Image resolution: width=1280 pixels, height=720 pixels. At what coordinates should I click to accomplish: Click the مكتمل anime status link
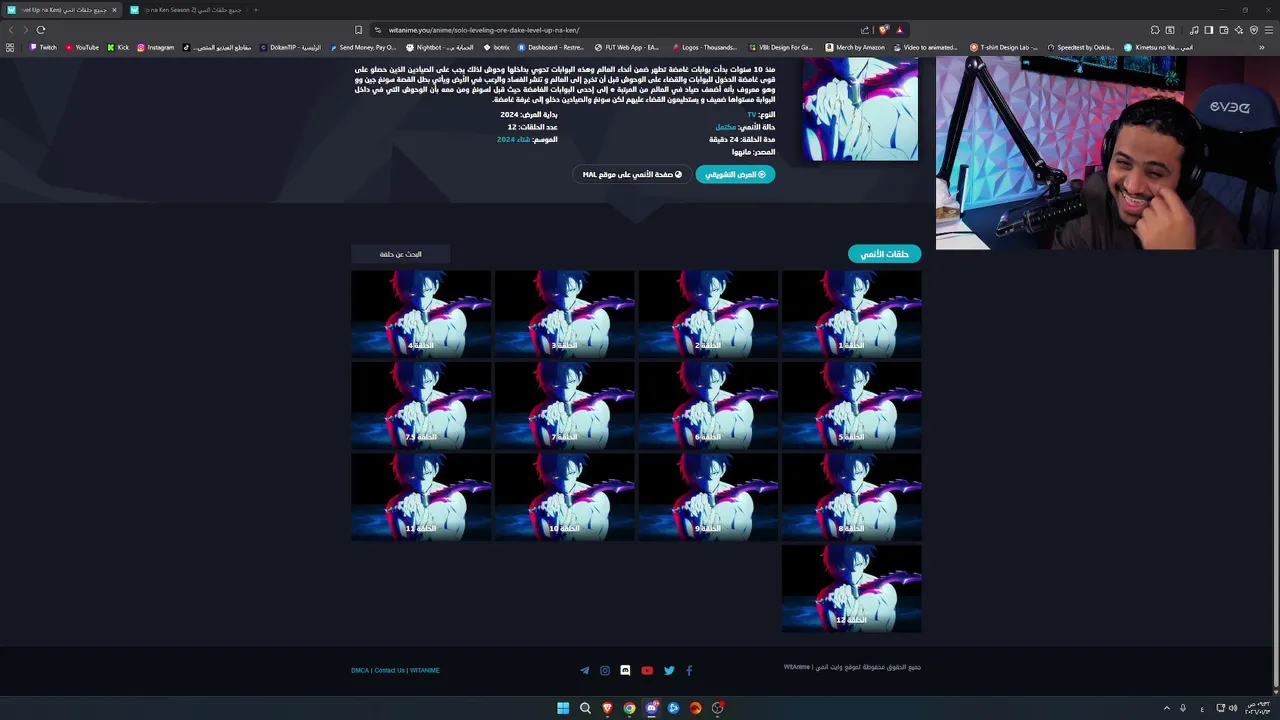pyautogui.click(x=725, y=127)
